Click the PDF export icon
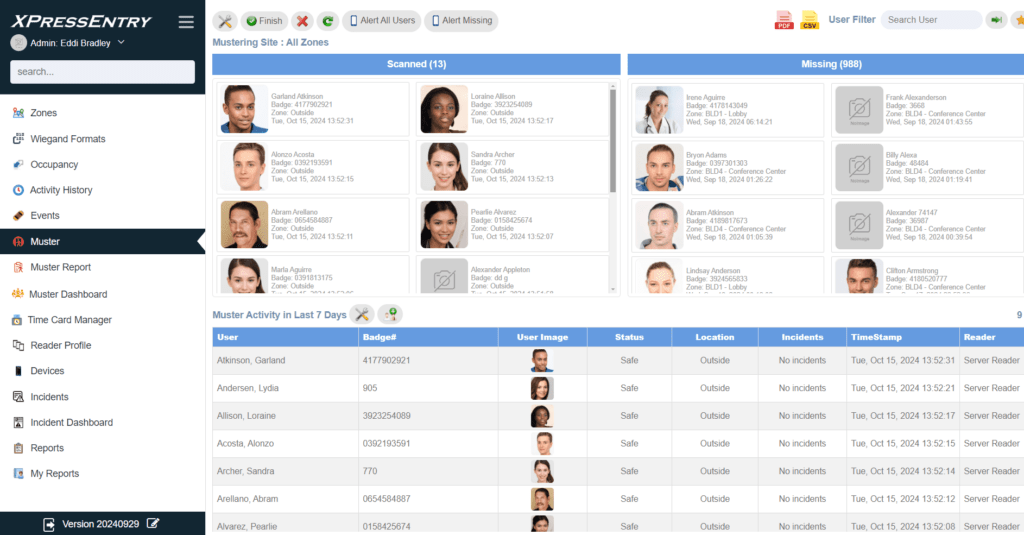Image resolution: width=1024 pixels, height=535 pixels. 784,20
